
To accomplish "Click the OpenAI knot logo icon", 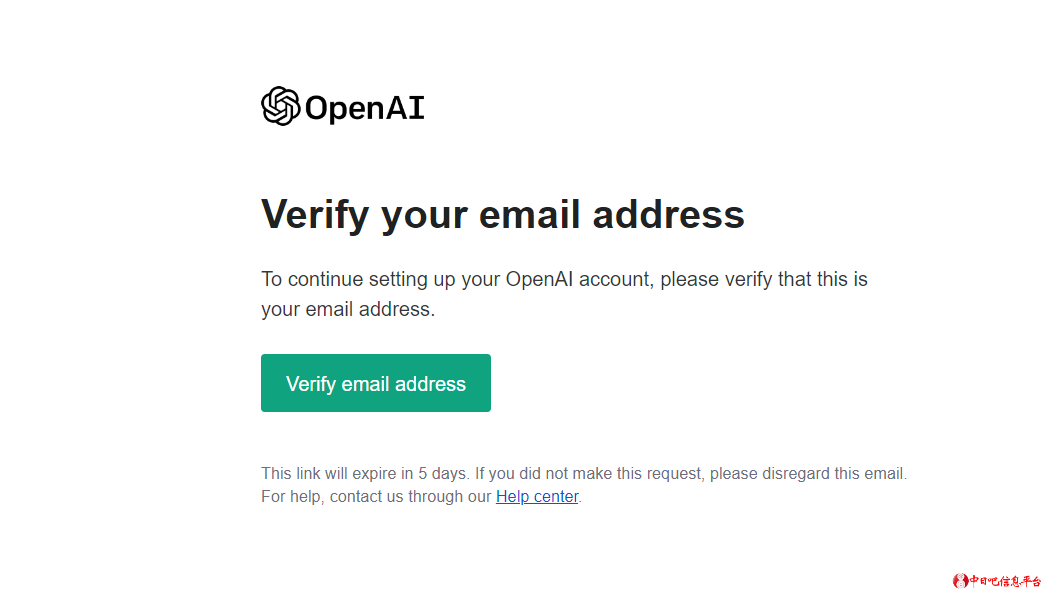I will [280, 106].
